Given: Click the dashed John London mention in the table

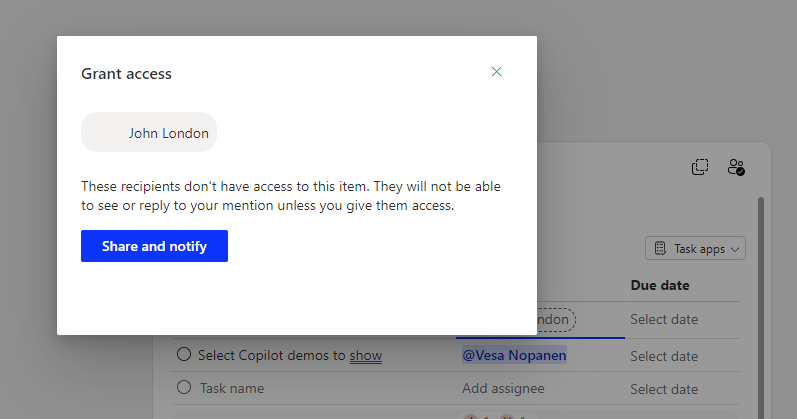Looking at the screenshot, I should click(556, 320).
